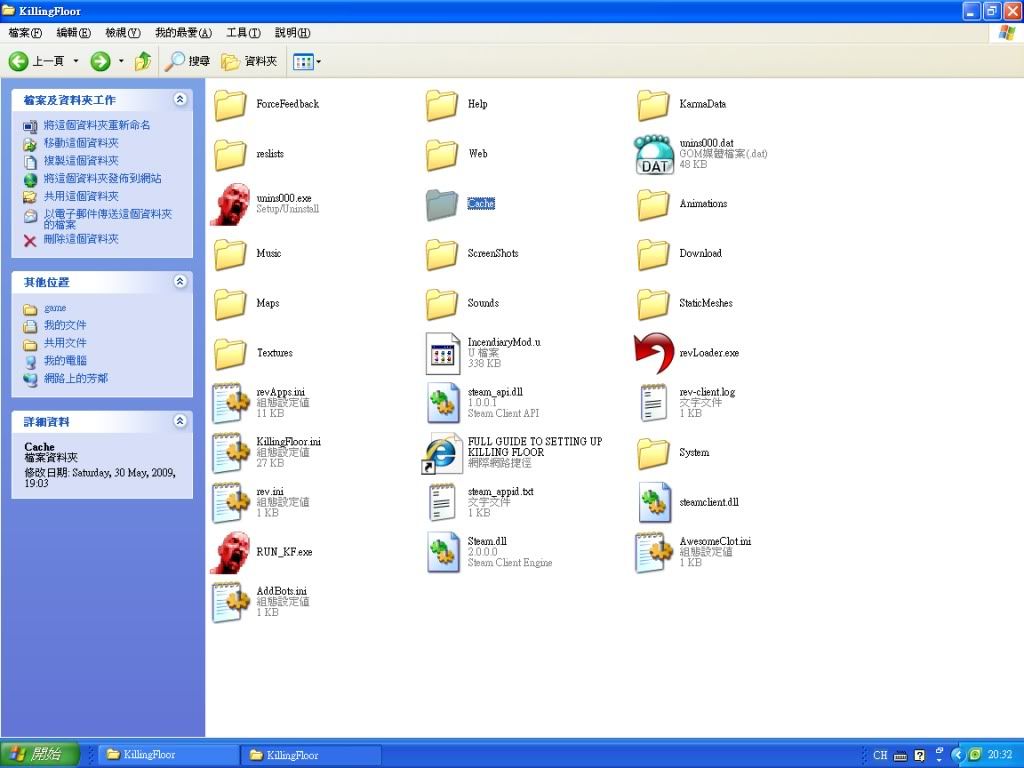Click the Up one level toolbar icon
The height and width of the screenshot is (768, 1024).
click(143, 61)
